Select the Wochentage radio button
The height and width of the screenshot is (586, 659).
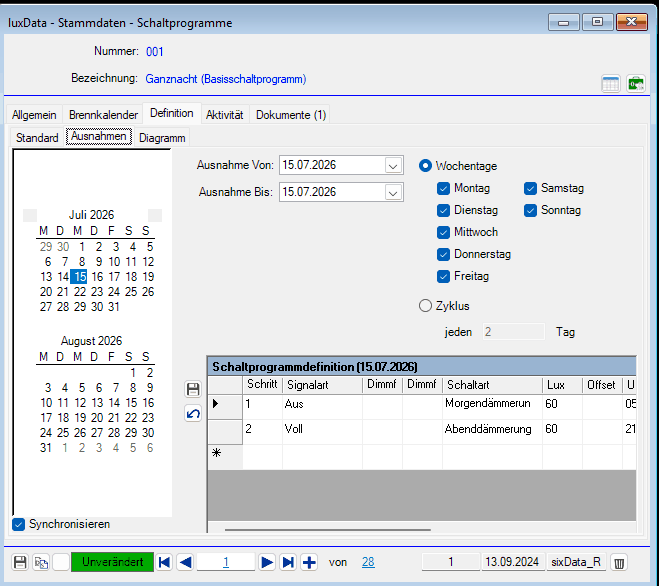click(x=425, y=166)
